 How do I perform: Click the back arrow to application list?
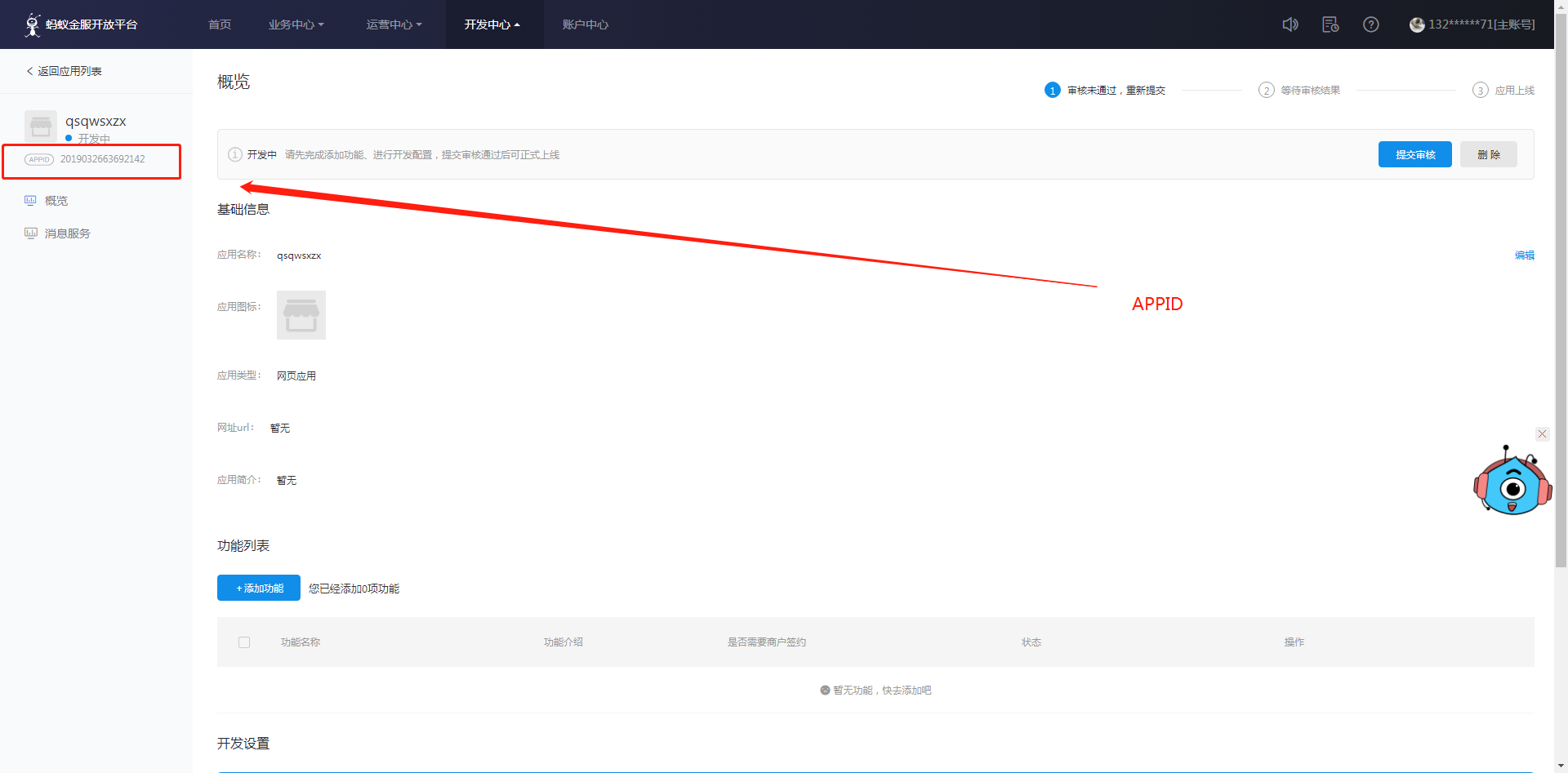tap(30, 71)
